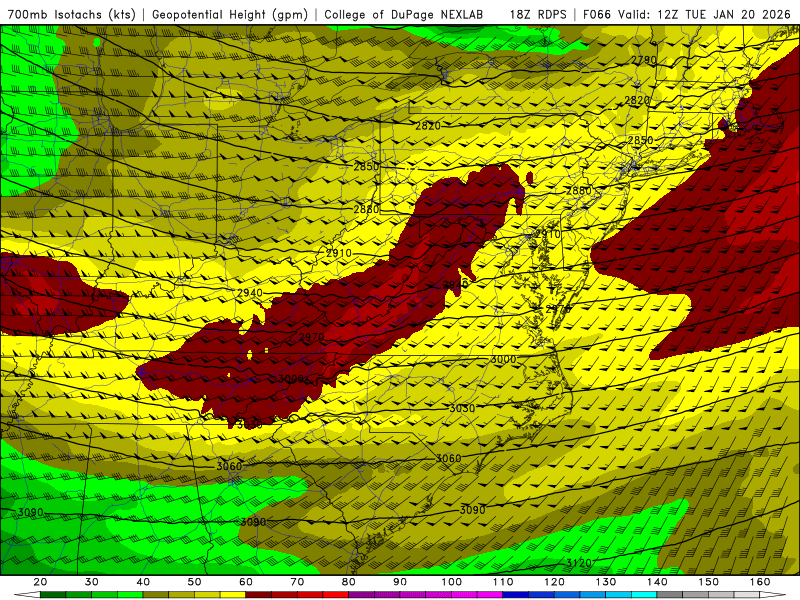Click the legend value 150
Screen dimensions: 800x600
pyautogui.click(x=709, y=582)
